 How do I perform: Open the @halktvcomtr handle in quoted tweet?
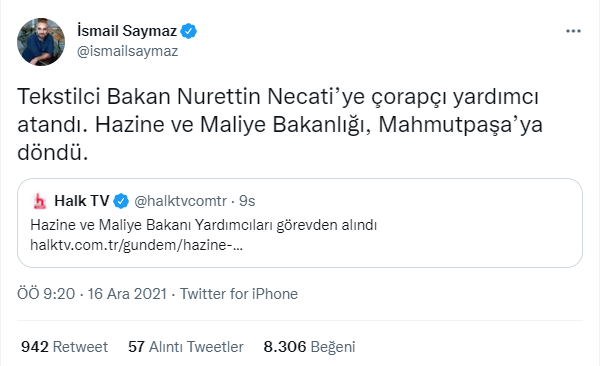tap(180, 201)
